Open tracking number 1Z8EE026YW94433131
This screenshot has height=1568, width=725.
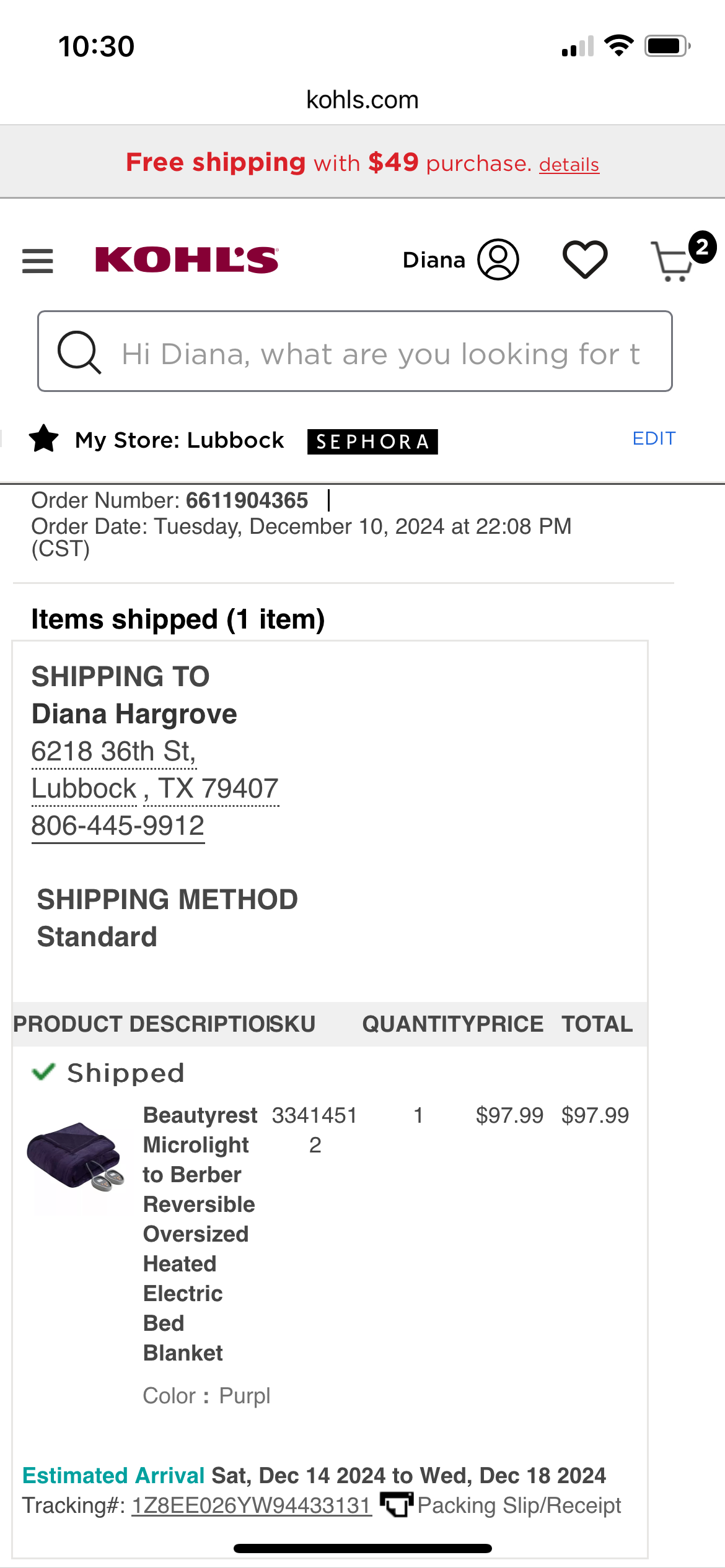click(252, 1505)
